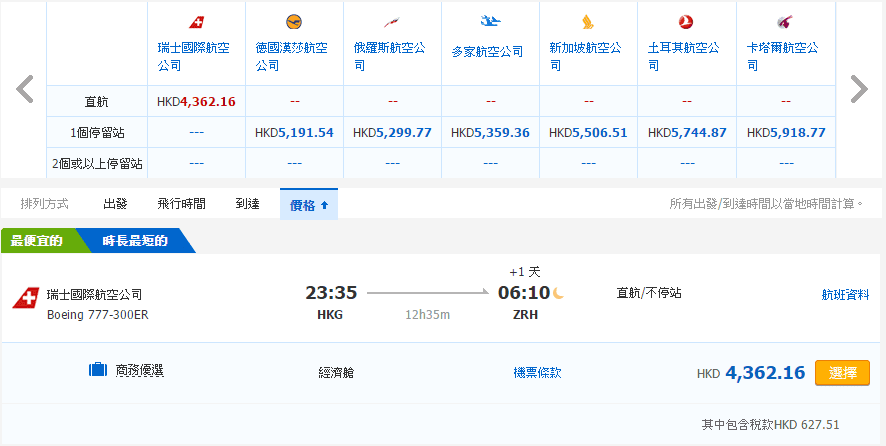886x446 pixels.
Task: Select the 時長最短的 blue tab
Action: [135, 241]
